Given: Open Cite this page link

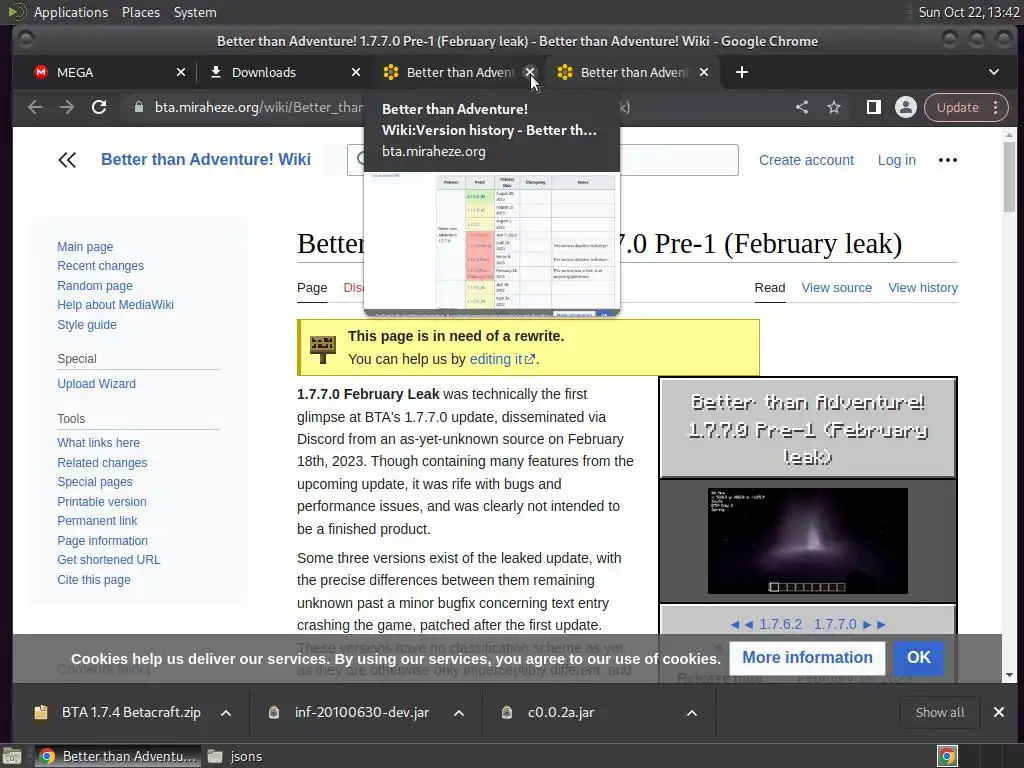Looking at the screenshot, I should (x=94, y=579).
